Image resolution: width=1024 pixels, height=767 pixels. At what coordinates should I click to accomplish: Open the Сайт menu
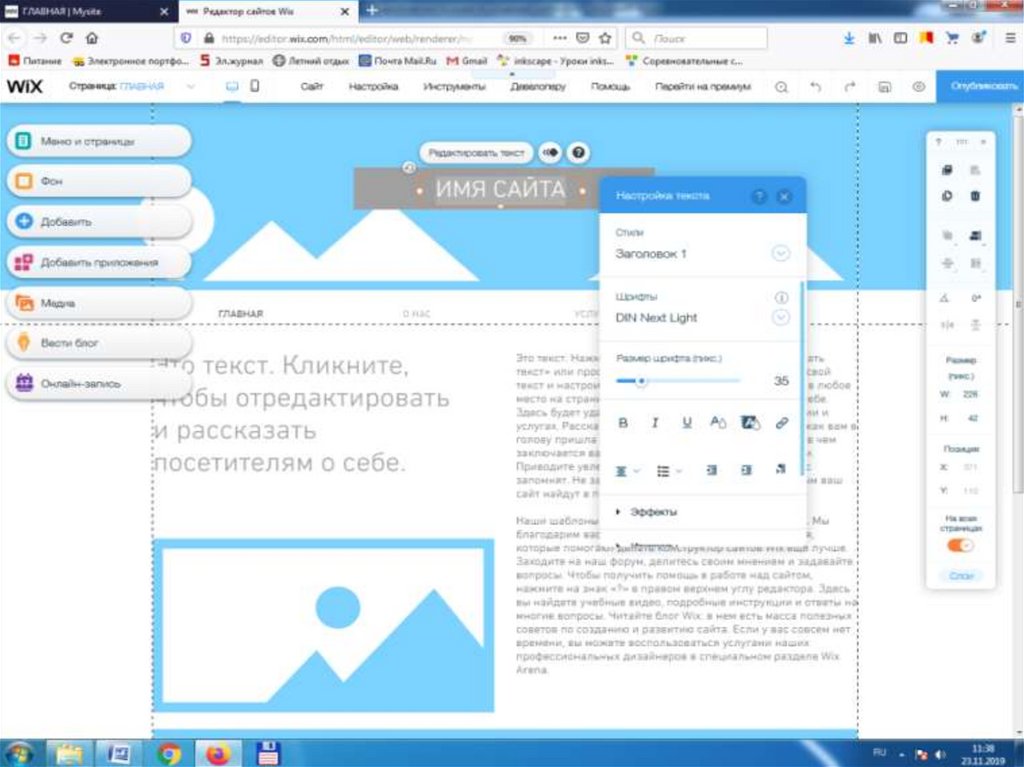tap(312, 86)
